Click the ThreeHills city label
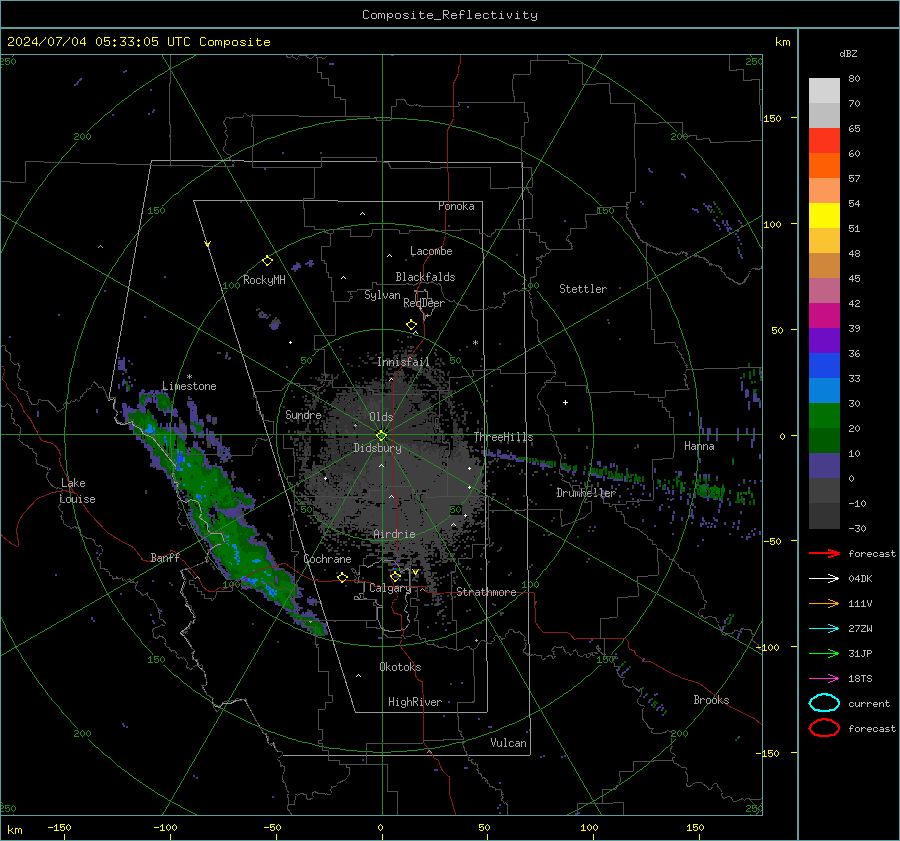900x841 pixels. click(x=503, y=437)
